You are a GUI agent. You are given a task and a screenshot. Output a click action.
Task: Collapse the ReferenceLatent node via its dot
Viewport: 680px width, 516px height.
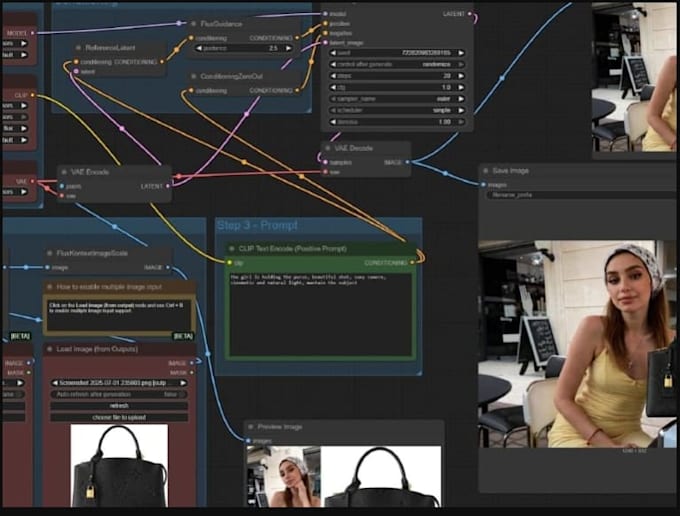click(x=77, y=47)
